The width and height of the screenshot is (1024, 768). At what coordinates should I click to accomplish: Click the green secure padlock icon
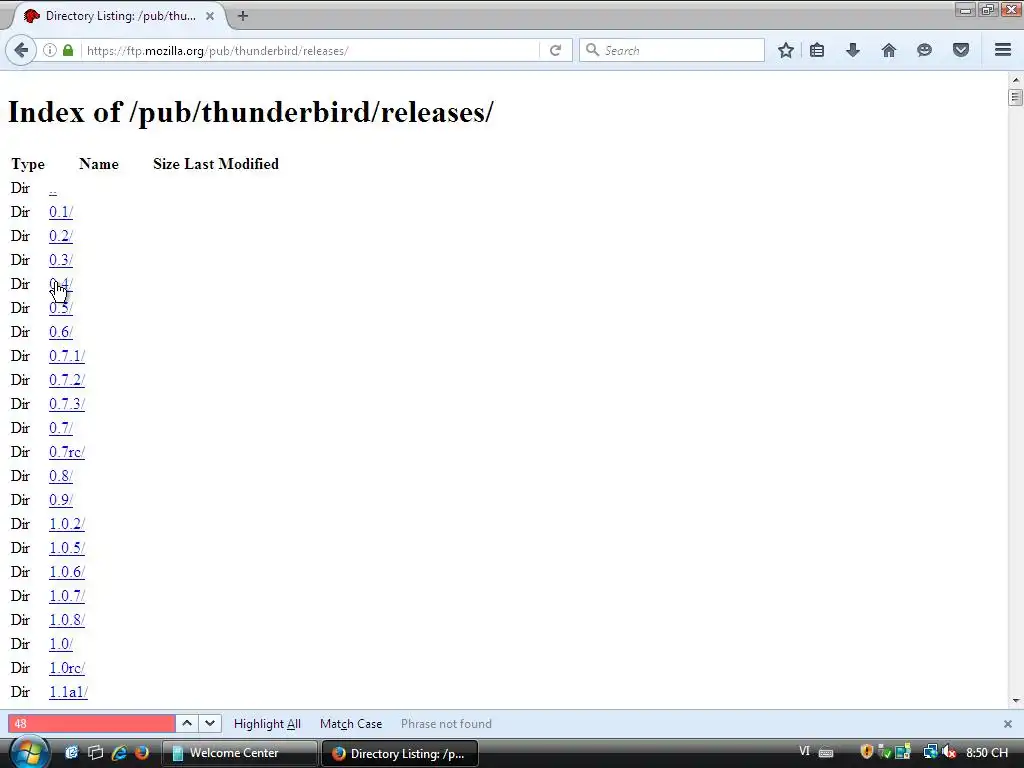[68, 50]
